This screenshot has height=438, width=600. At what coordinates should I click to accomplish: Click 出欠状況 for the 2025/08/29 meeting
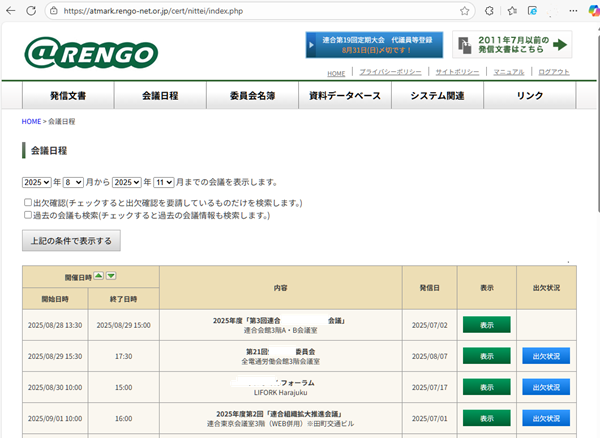click(546, 356)
